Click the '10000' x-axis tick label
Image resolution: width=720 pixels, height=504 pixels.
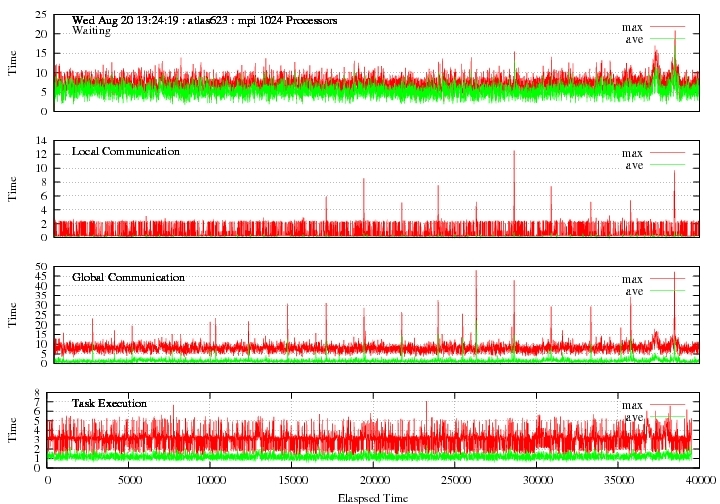pyautogui.click(x=211, y=480)
